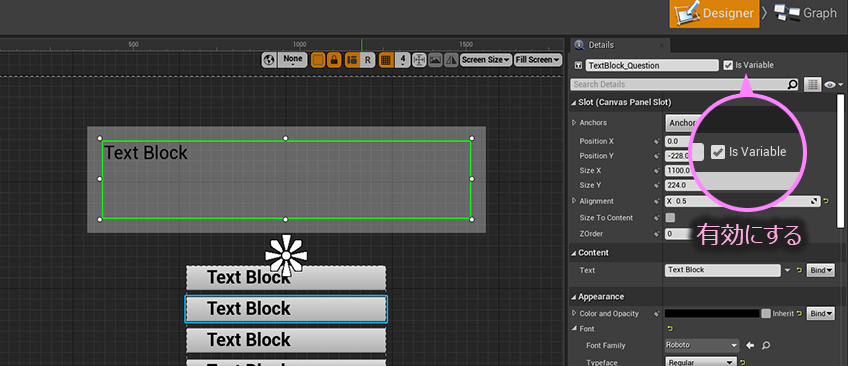Toggle the respect locks padlock icon
The height and width of the screenshot is (366, 848).
click(334, 60)
